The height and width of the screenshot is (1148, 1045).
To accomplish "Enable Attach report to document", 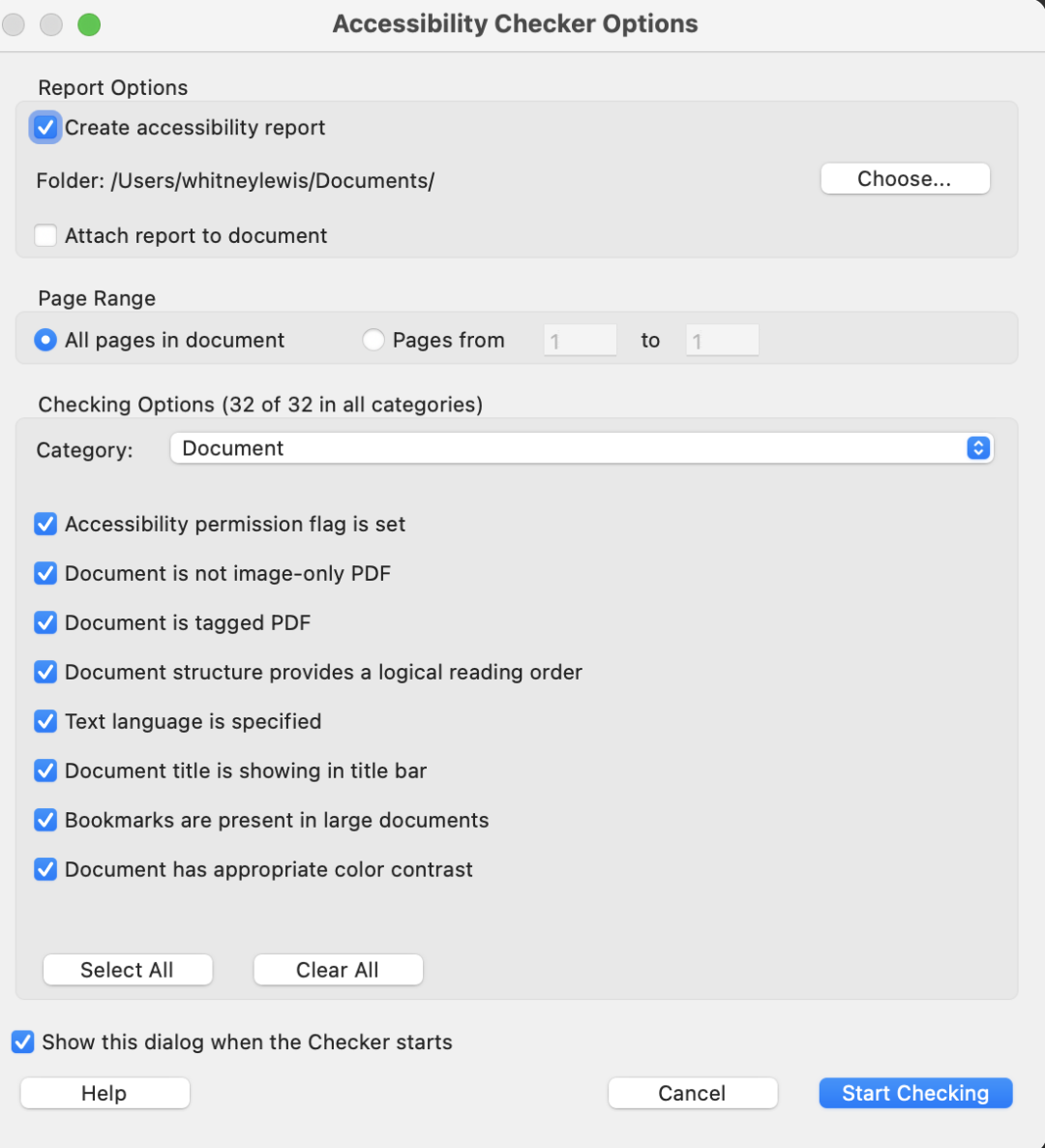I will click(x=45, y=235).
